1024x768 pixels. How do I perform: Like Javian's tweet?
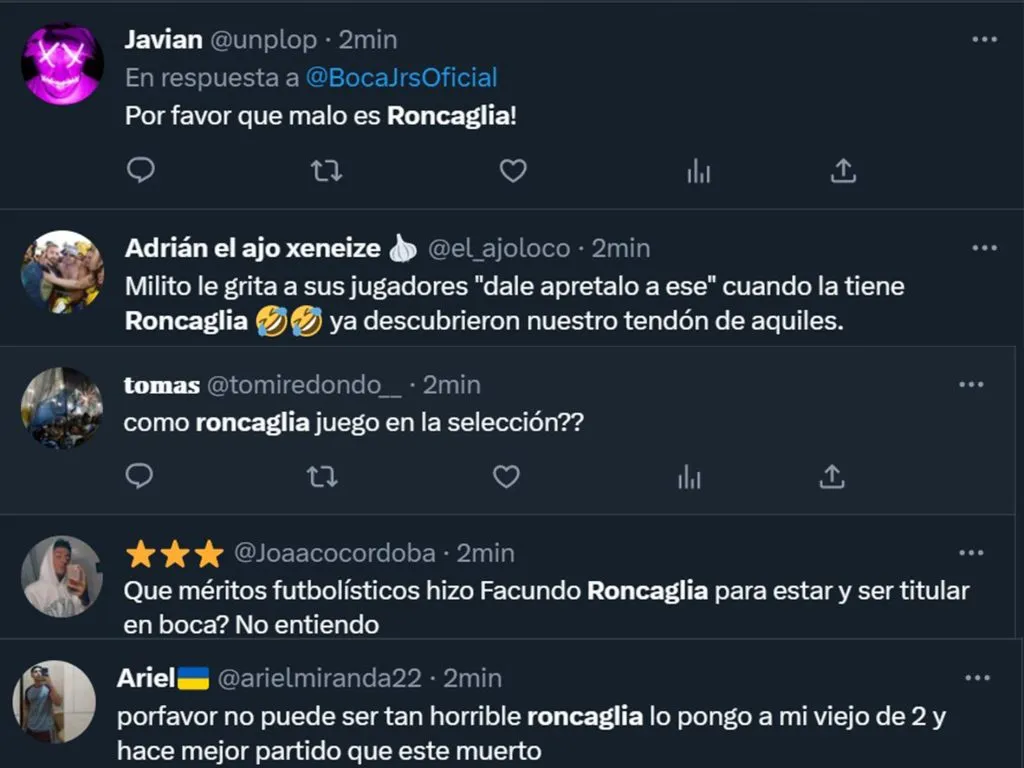[x=513, y=171]
